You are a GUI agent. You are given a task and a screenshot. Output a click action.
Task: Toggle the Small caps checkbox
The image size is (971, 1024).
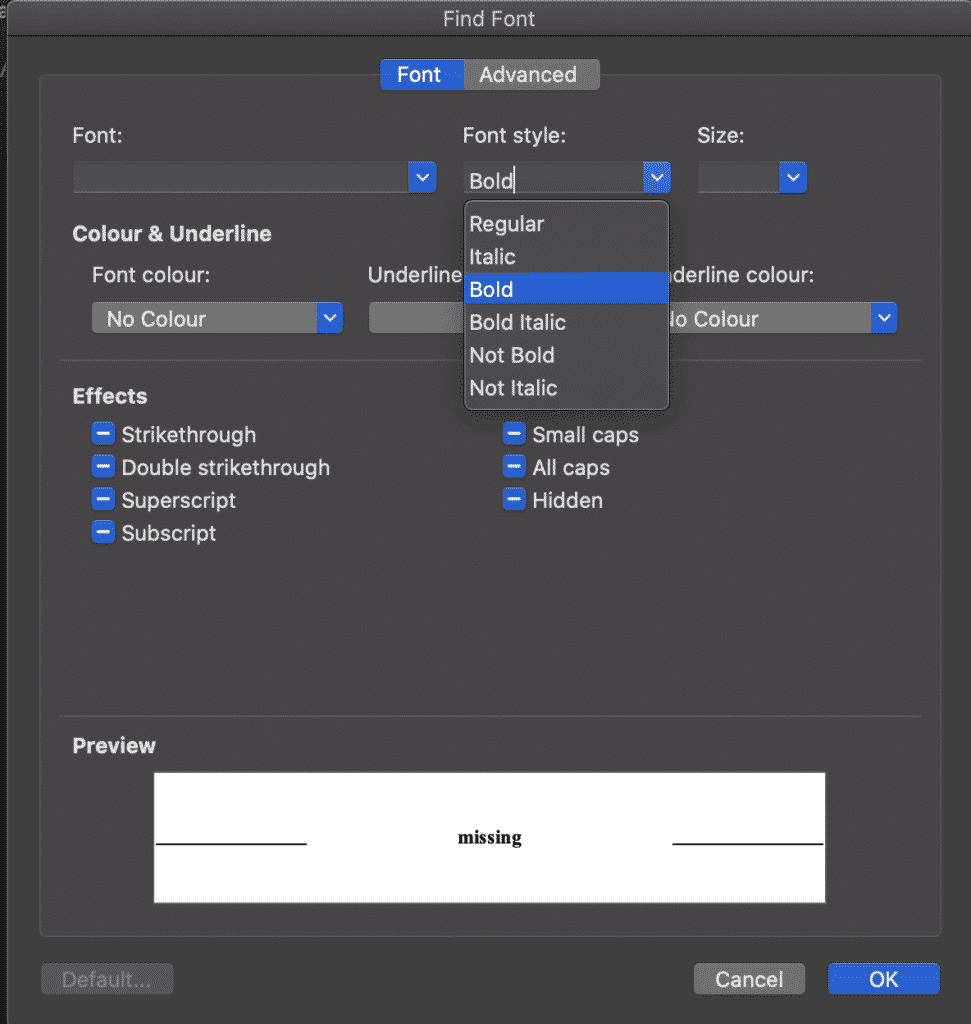click(514, 434)
